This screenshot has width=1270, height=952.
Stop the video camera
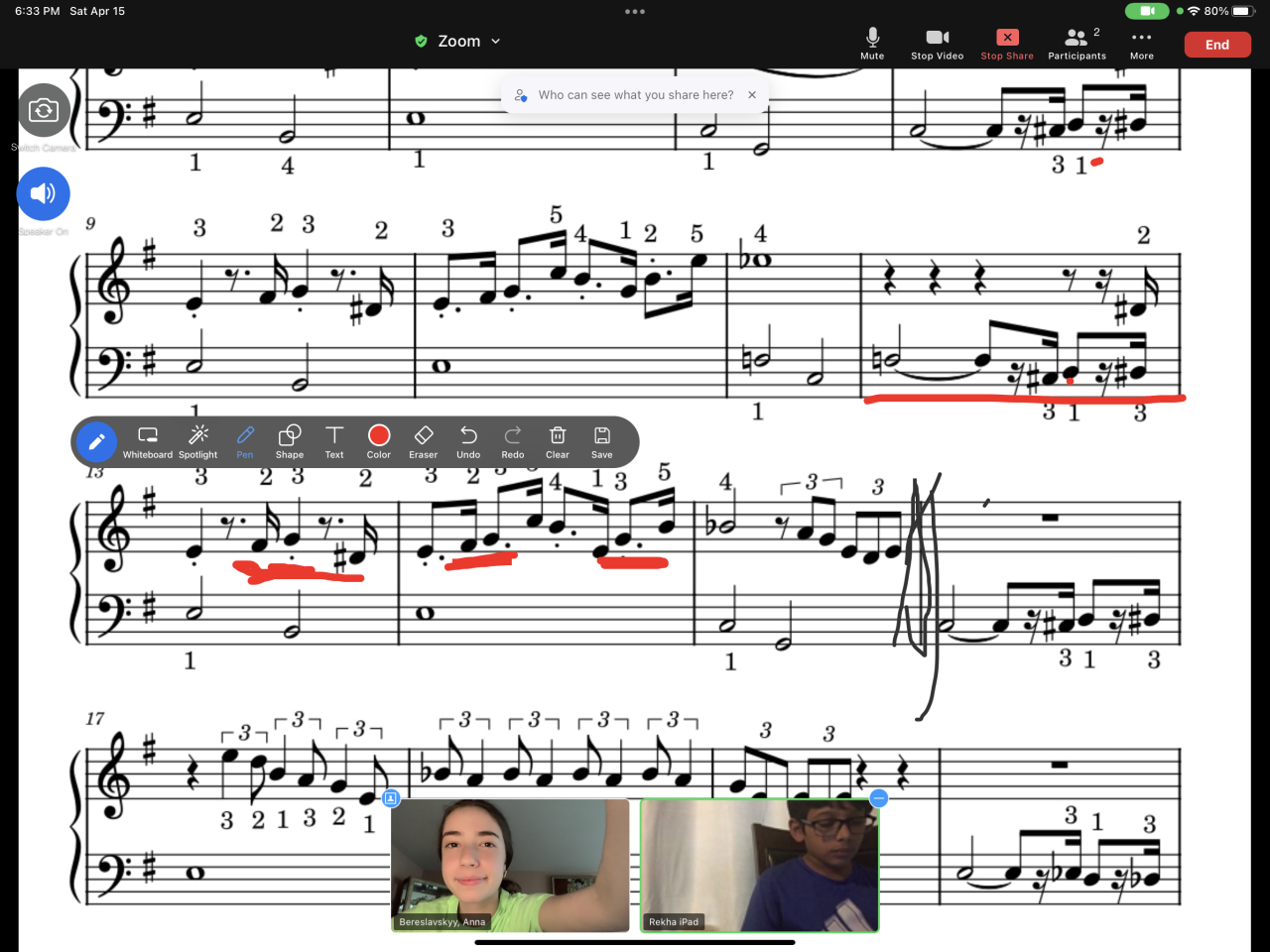coord(937,44)
